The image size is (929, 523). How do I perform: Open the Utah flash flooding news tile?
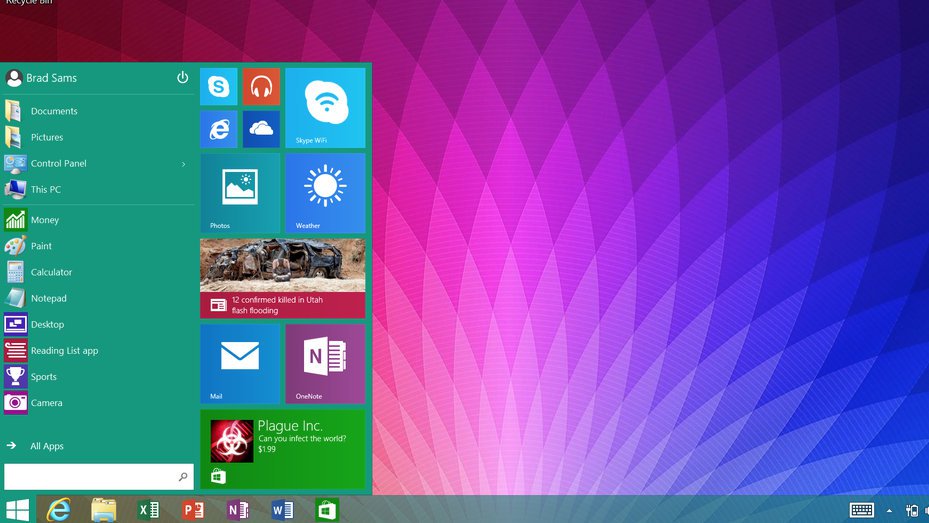(x=282, y=278)
